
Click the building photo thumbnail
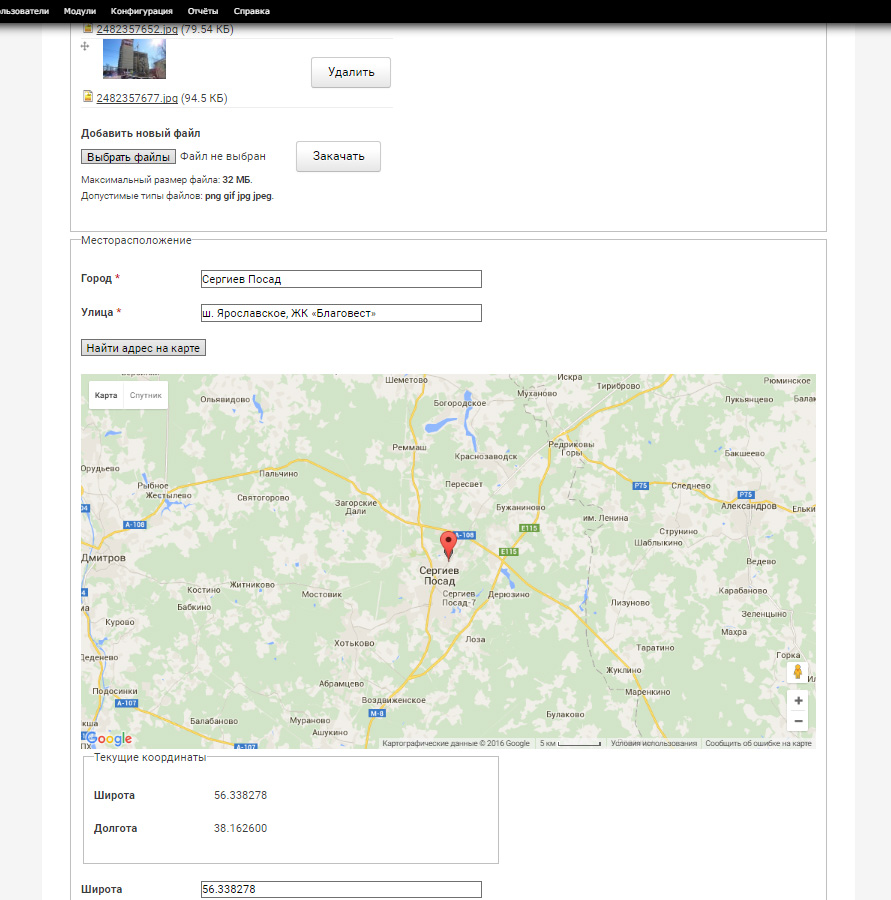click(x=134, y=59)
